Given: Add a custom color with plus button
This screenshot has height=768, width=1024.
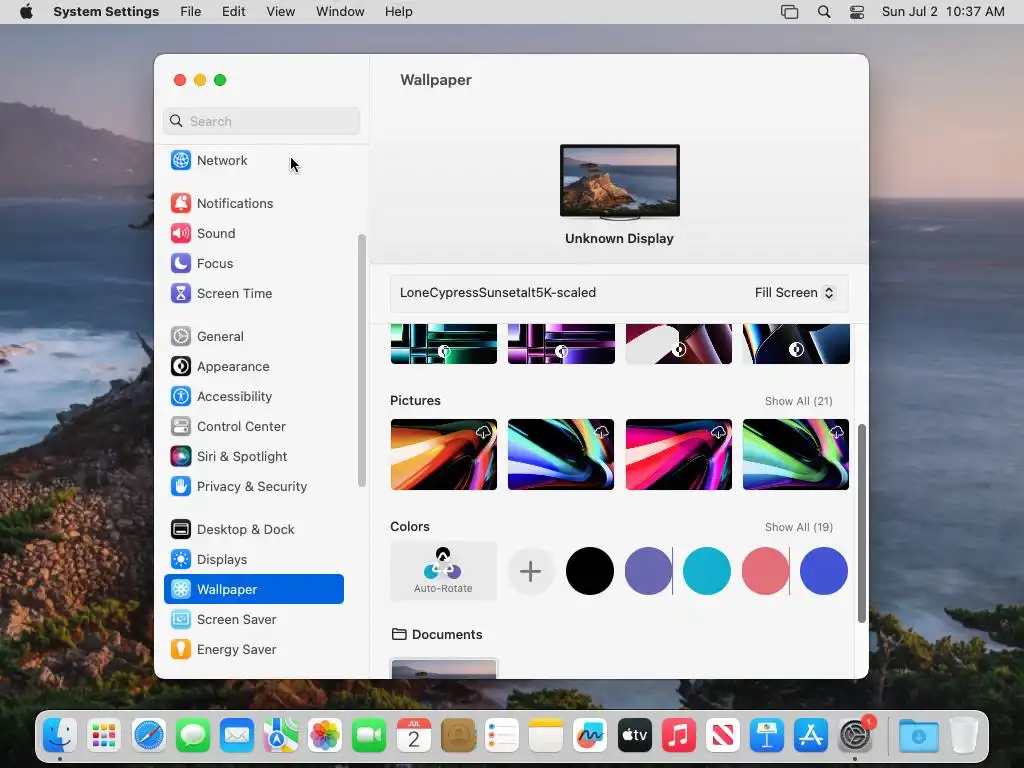Looking at the screenshot, I should click(530, 571).
